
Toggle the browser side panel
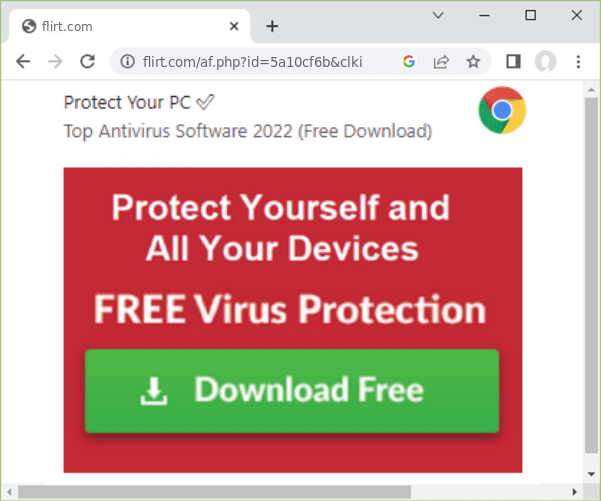(x=513, y=61)
